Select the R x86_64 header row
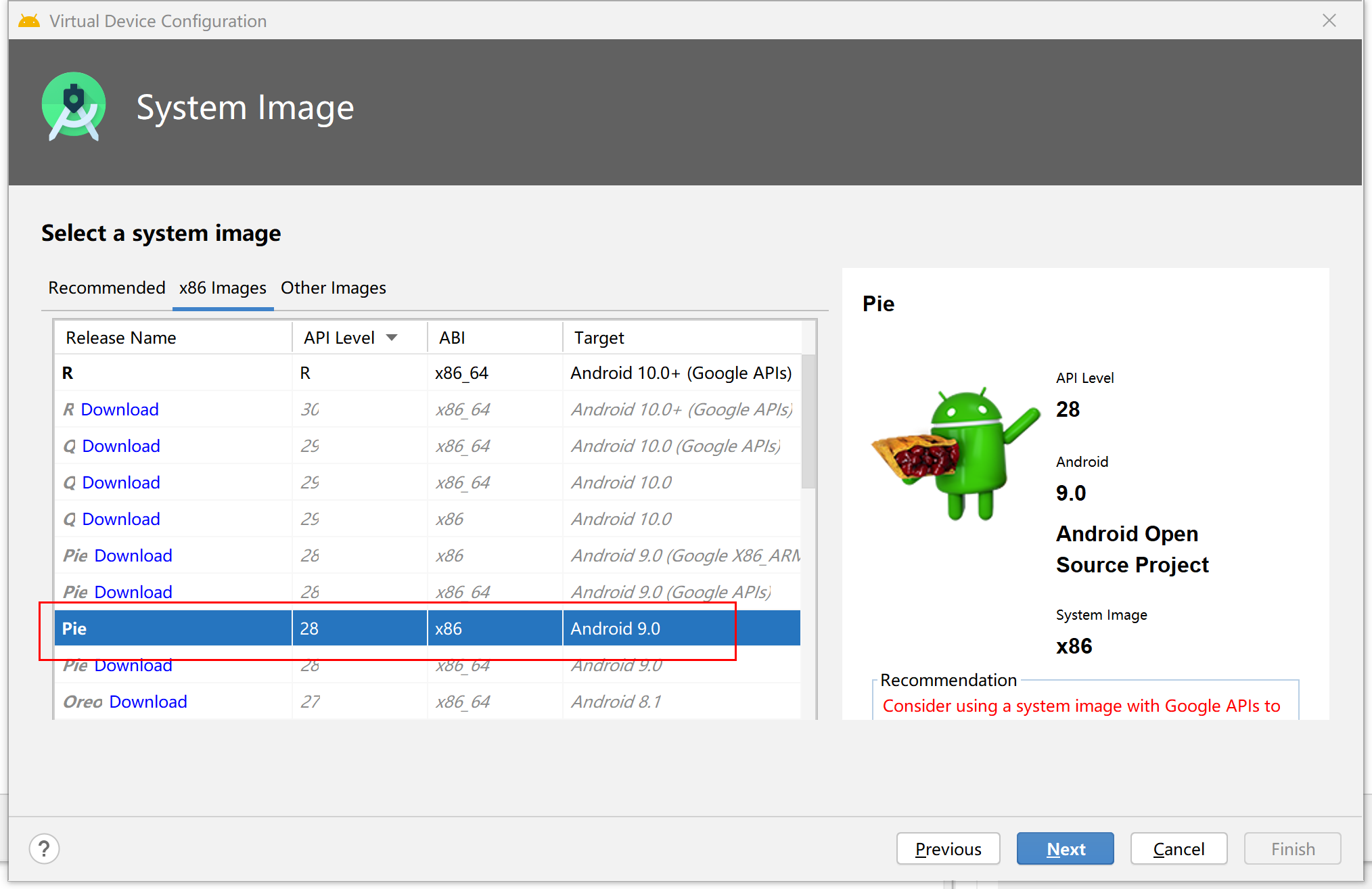The height and width of the screenshot is (889, 1372). (x=428, y=373)
